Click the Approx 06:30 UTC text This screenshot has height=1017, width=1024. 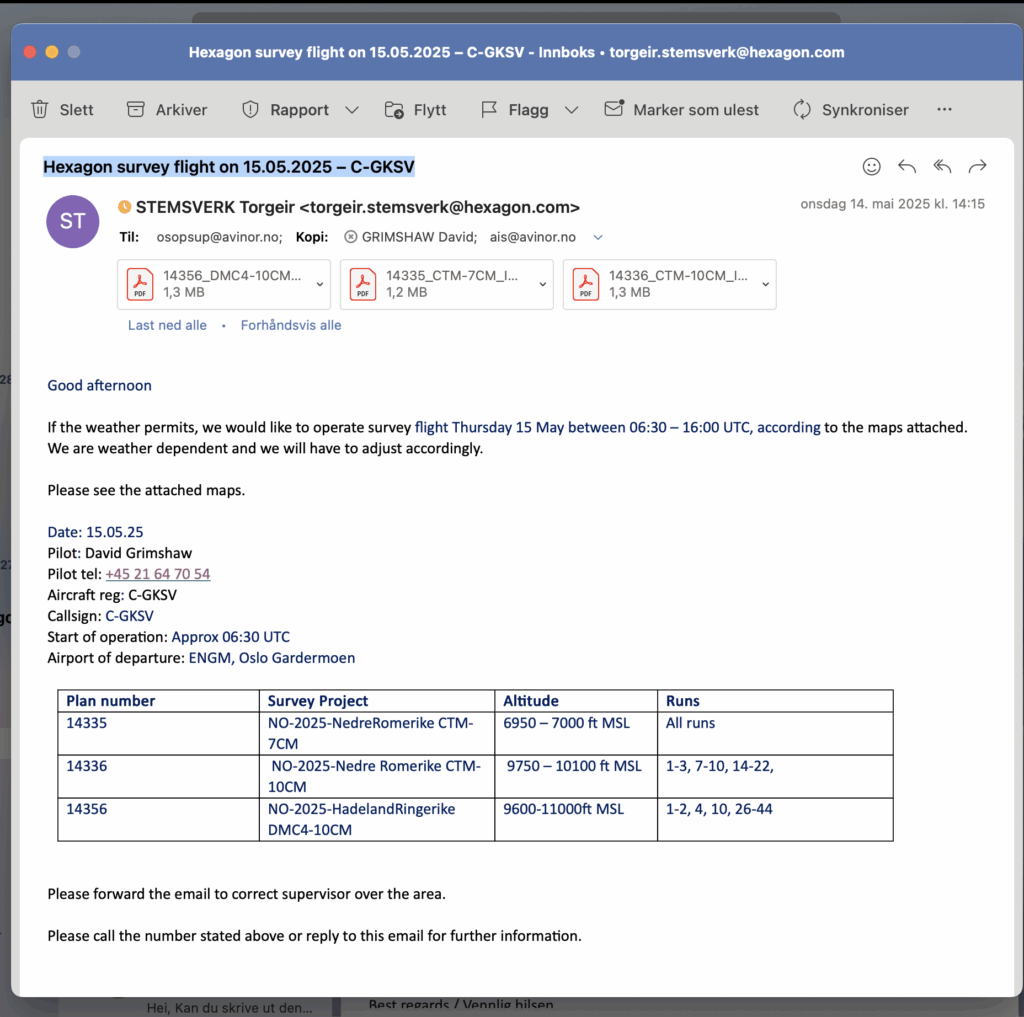click(231, 637)
